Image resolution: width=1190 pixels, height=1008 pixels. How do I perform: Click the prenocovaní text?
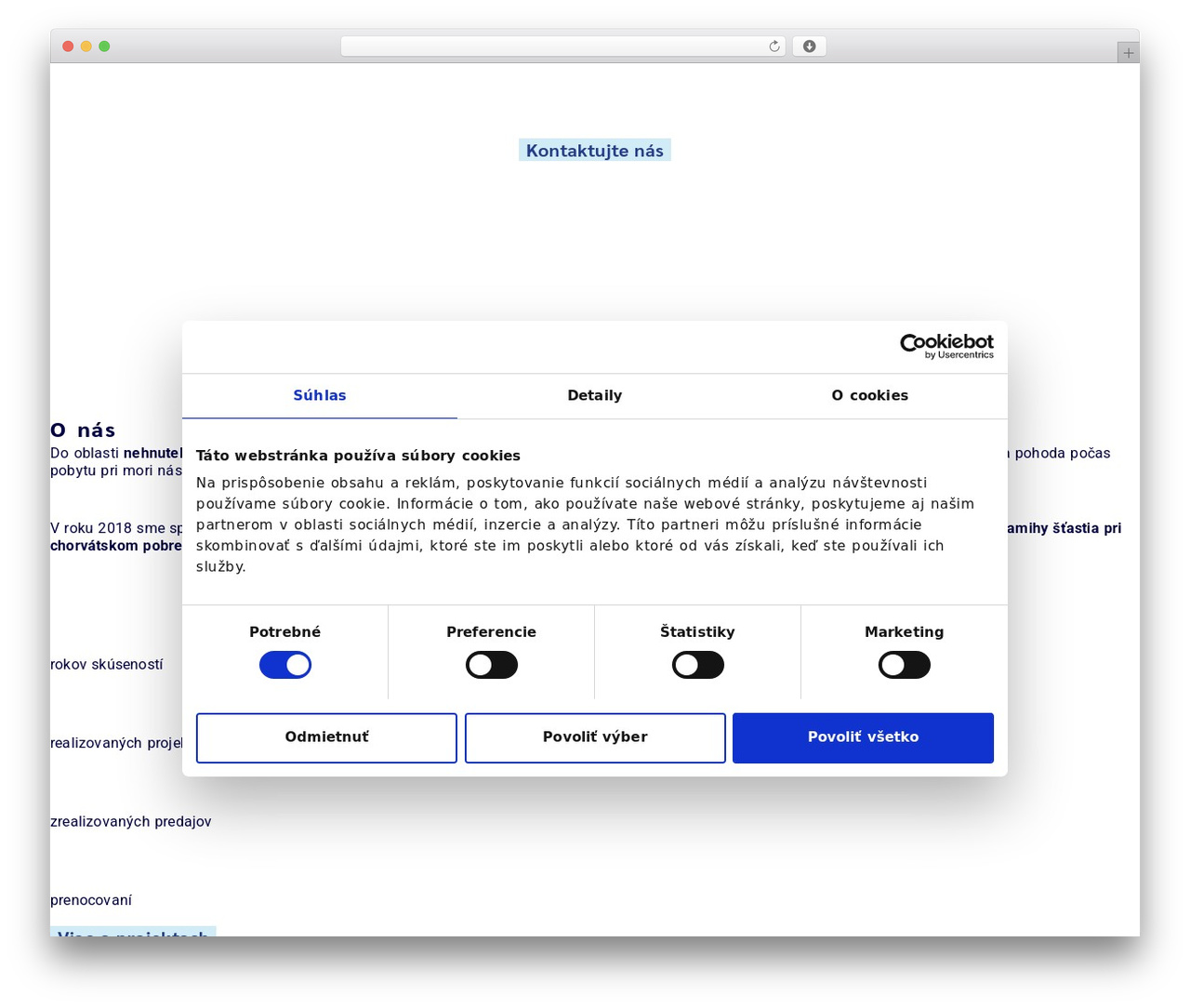point(91,900)
